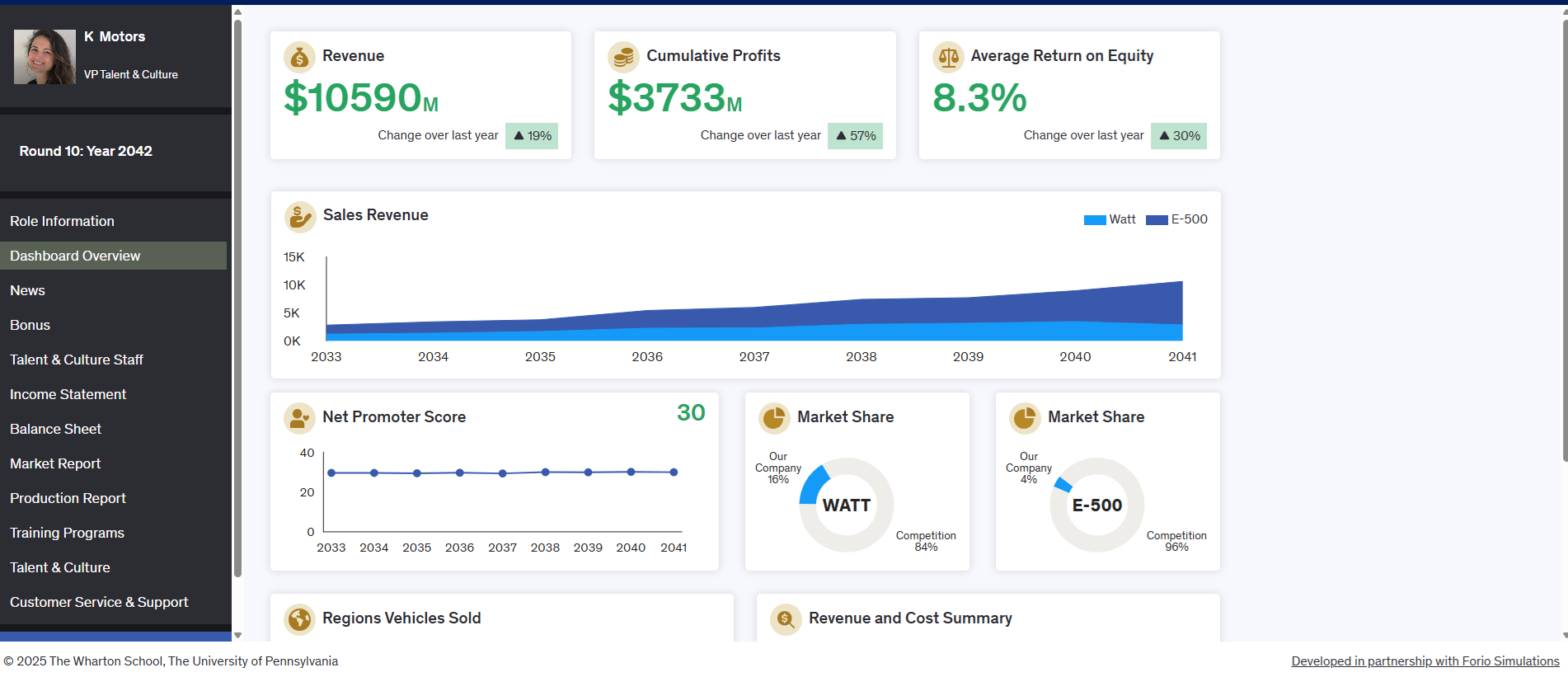Click the 2041 data point on NPS chart
Viewport: 1568px width, 677px height.
pos(674,472)
